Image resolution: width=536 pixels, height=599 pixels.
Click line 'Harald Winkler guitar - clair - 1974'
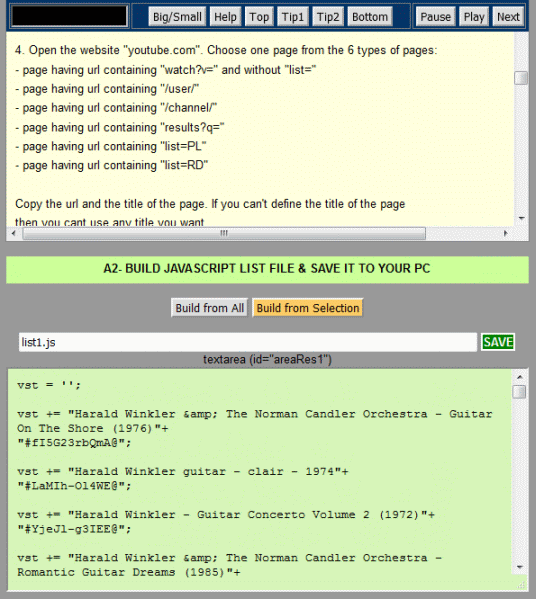pyautogui.click(x=183, y=471)
